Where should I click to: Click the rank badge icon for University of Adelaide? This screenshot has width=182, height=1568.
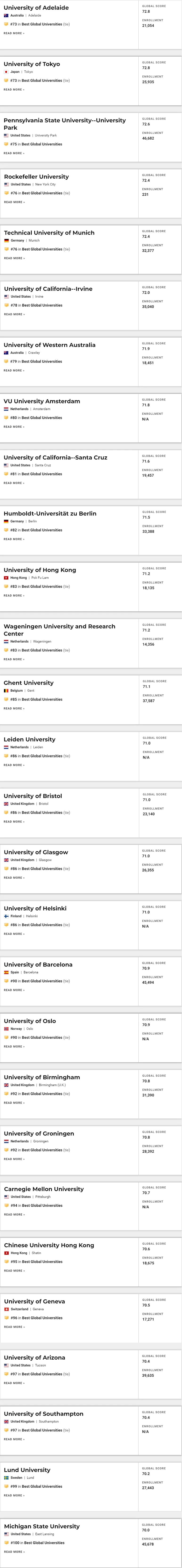point(6,24)
